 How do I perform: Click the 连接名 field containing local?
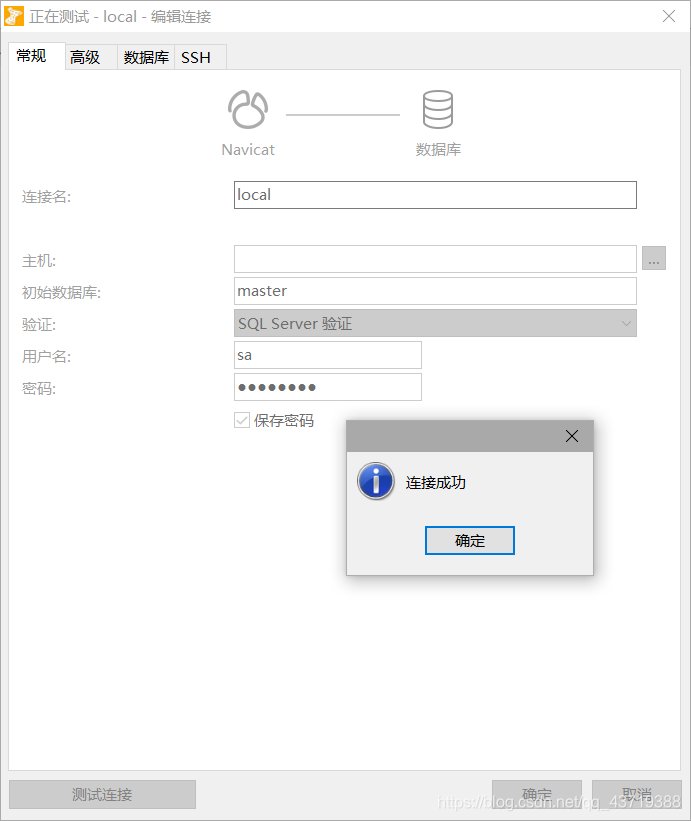tap(435, 195)
